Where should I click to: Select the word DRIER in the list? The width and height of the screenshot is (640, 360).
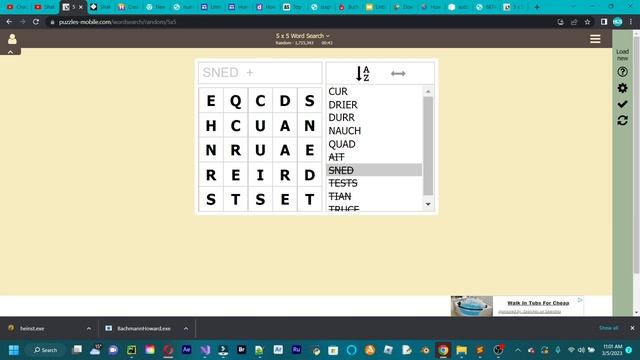pos(343,105)
